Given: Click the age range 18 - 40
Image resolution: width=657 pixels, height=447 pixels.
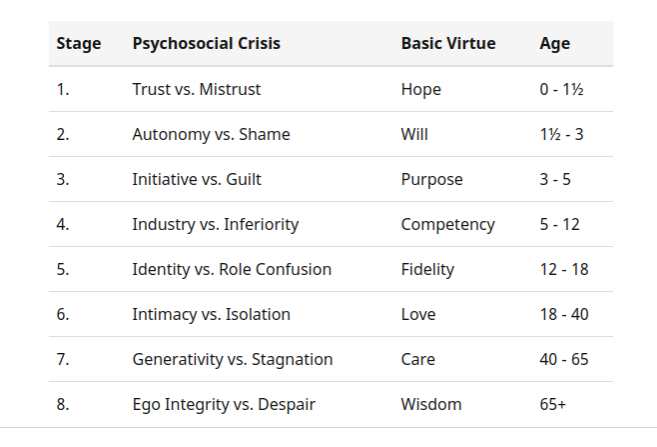Looking at the screenshot, I should (564, 314).
